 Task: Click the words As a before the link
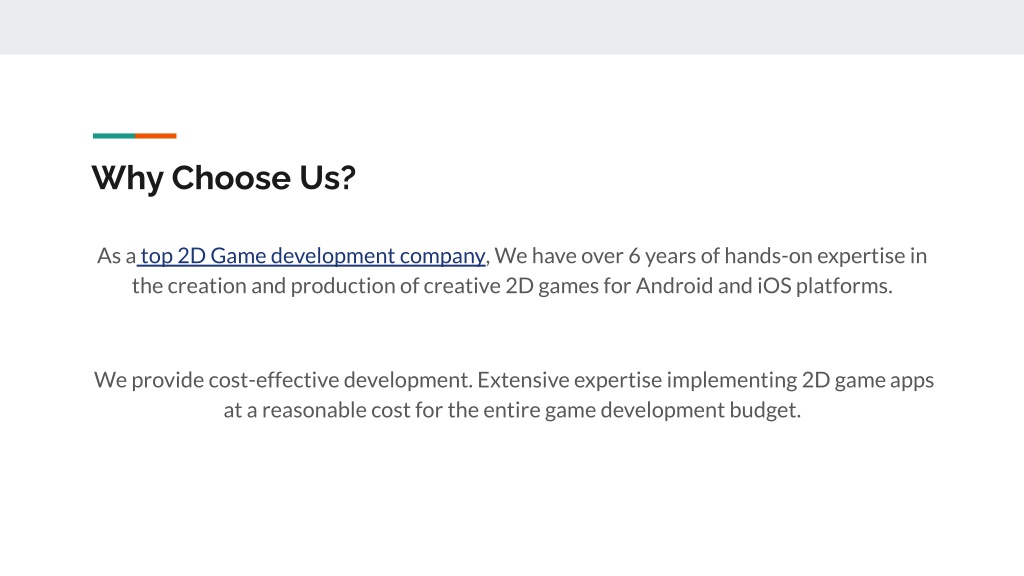click(x=116, y=256)
